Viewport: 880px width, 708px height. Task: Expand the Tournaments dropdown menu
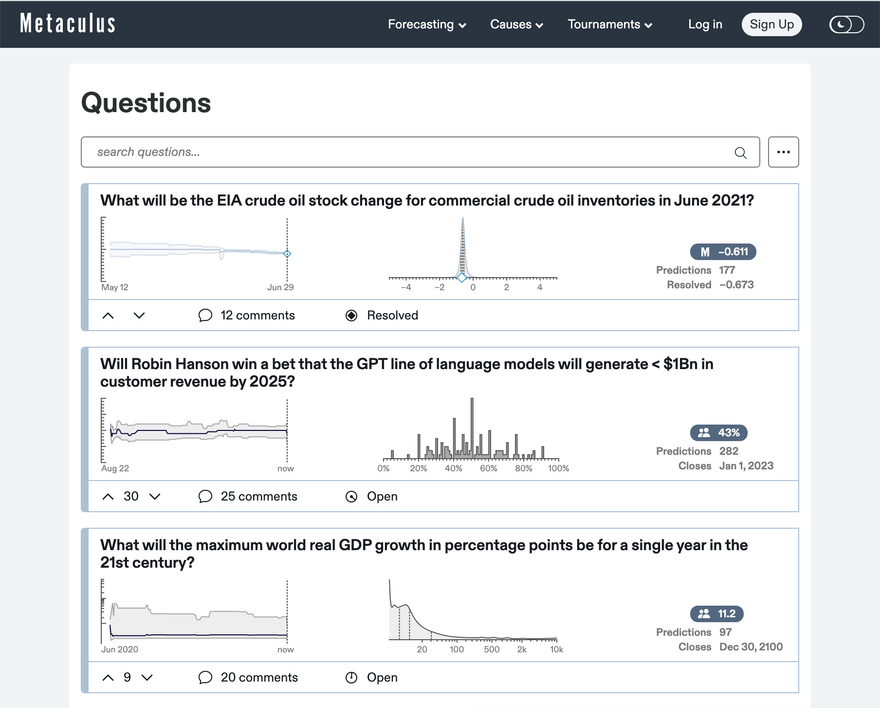[609, 24]
